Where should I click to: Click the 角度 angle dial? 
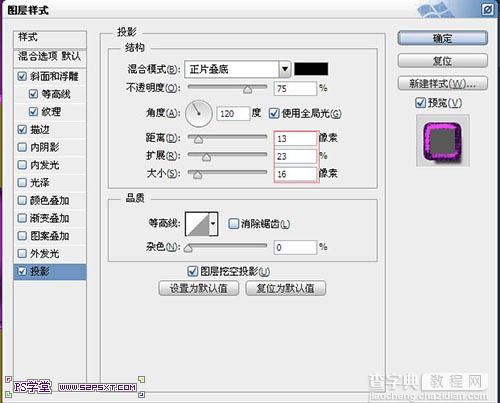point(199,114)
